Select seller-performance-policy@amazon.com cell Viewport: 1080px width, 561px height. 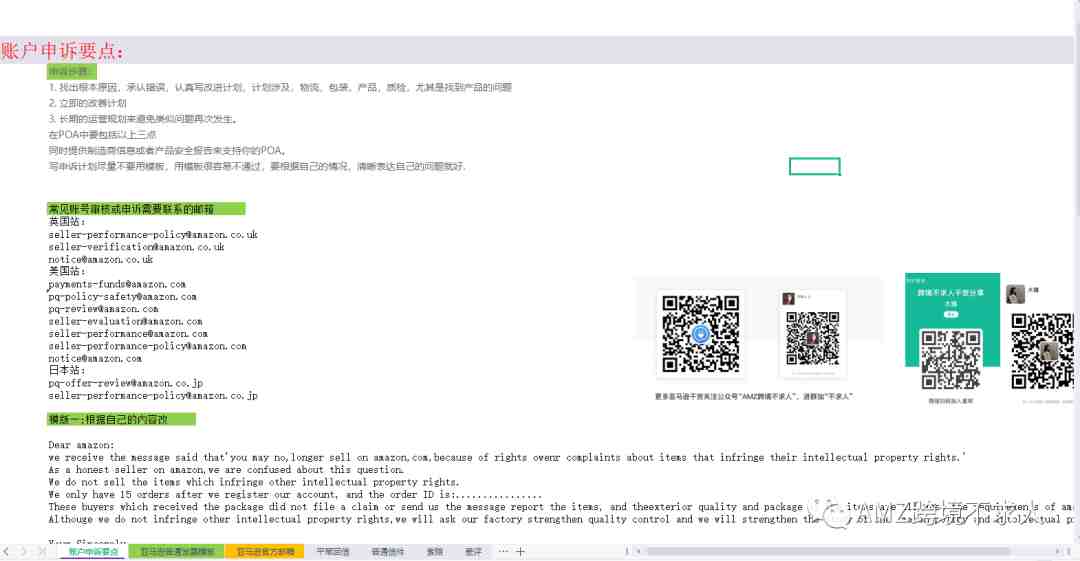[147, 346]
